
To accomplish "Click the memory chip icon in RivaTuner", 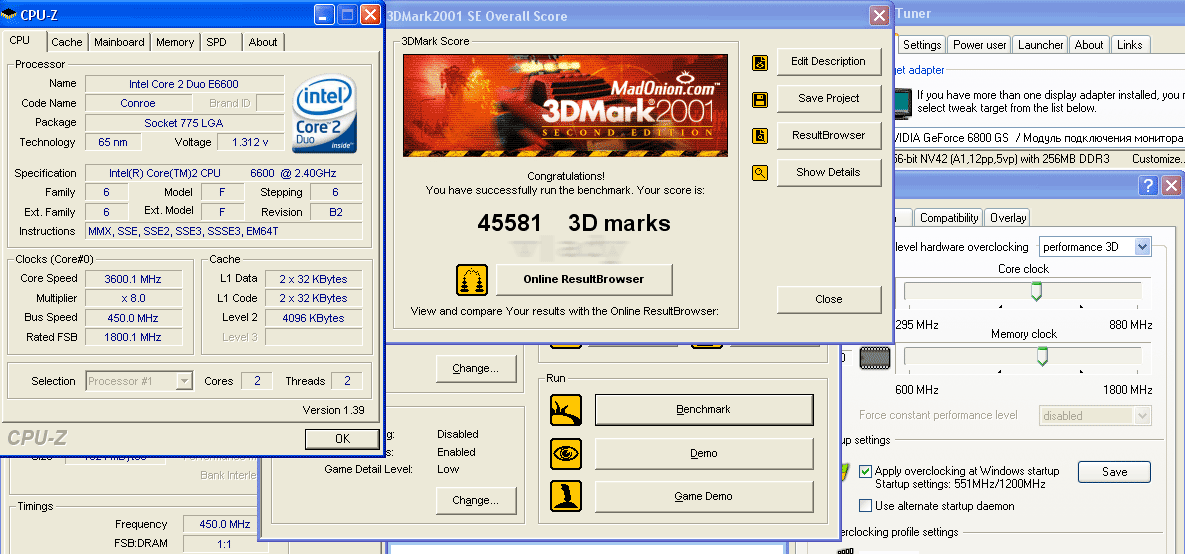I will coord(875,357).
